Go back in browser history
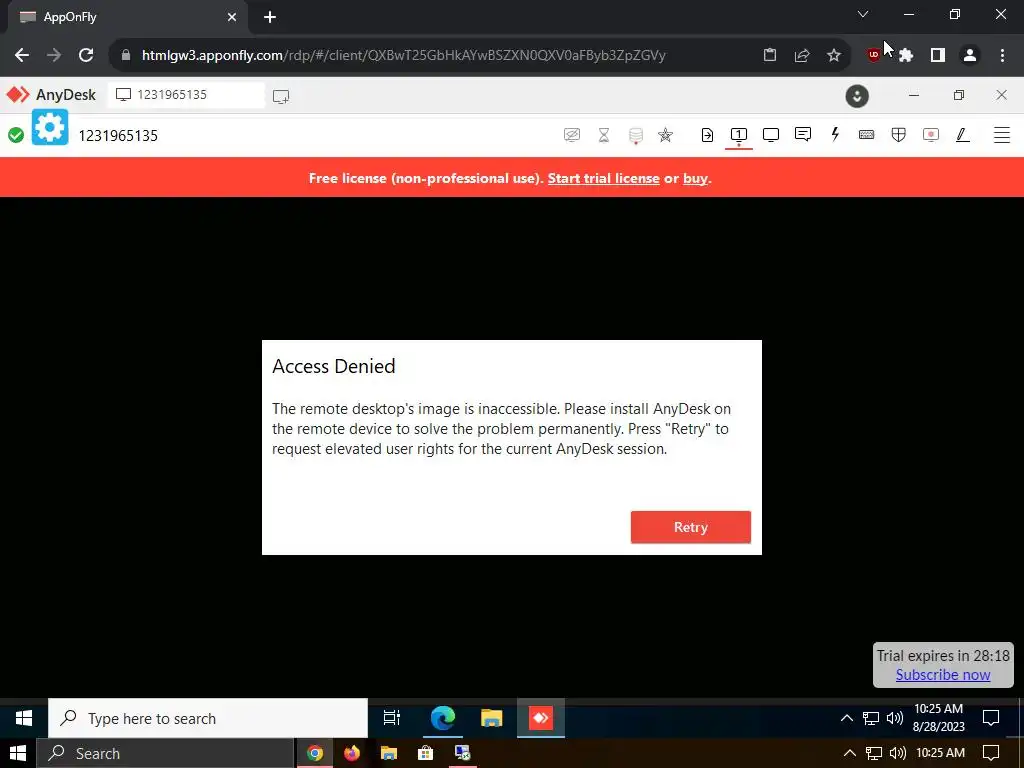The image size is (1024, 768). click(22, 55)
